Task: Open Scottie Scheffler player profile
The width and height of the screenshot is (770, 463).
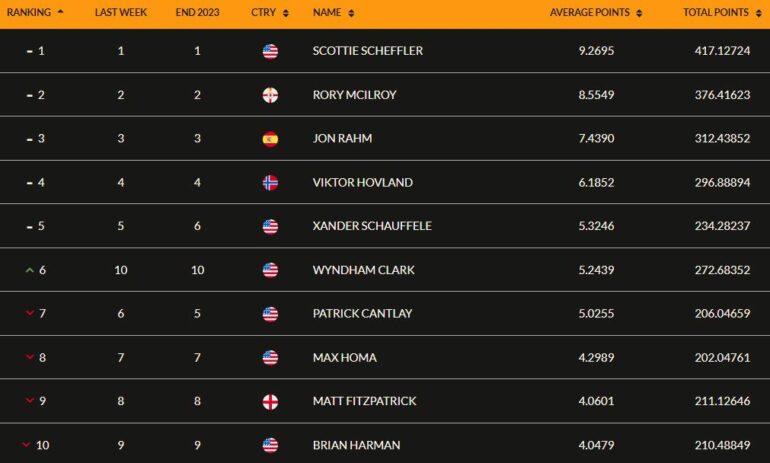Action: [x=368, y=51]
